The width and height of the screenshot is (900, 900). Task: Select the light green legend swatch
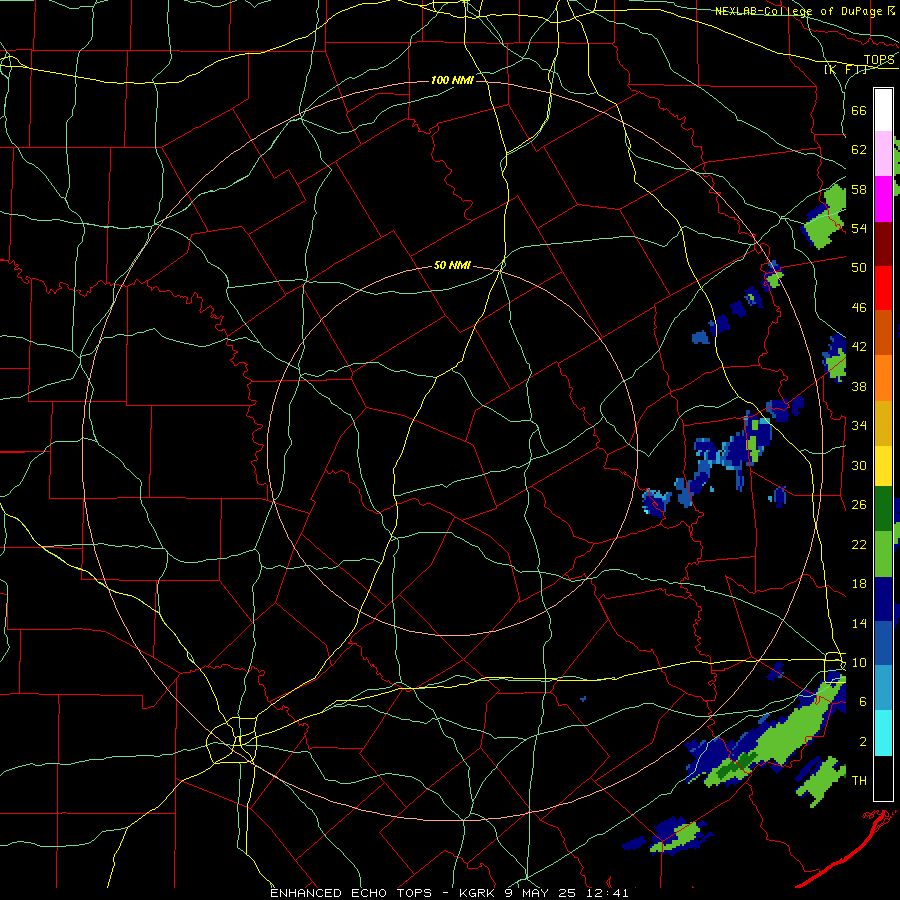(x=883, y=554)
